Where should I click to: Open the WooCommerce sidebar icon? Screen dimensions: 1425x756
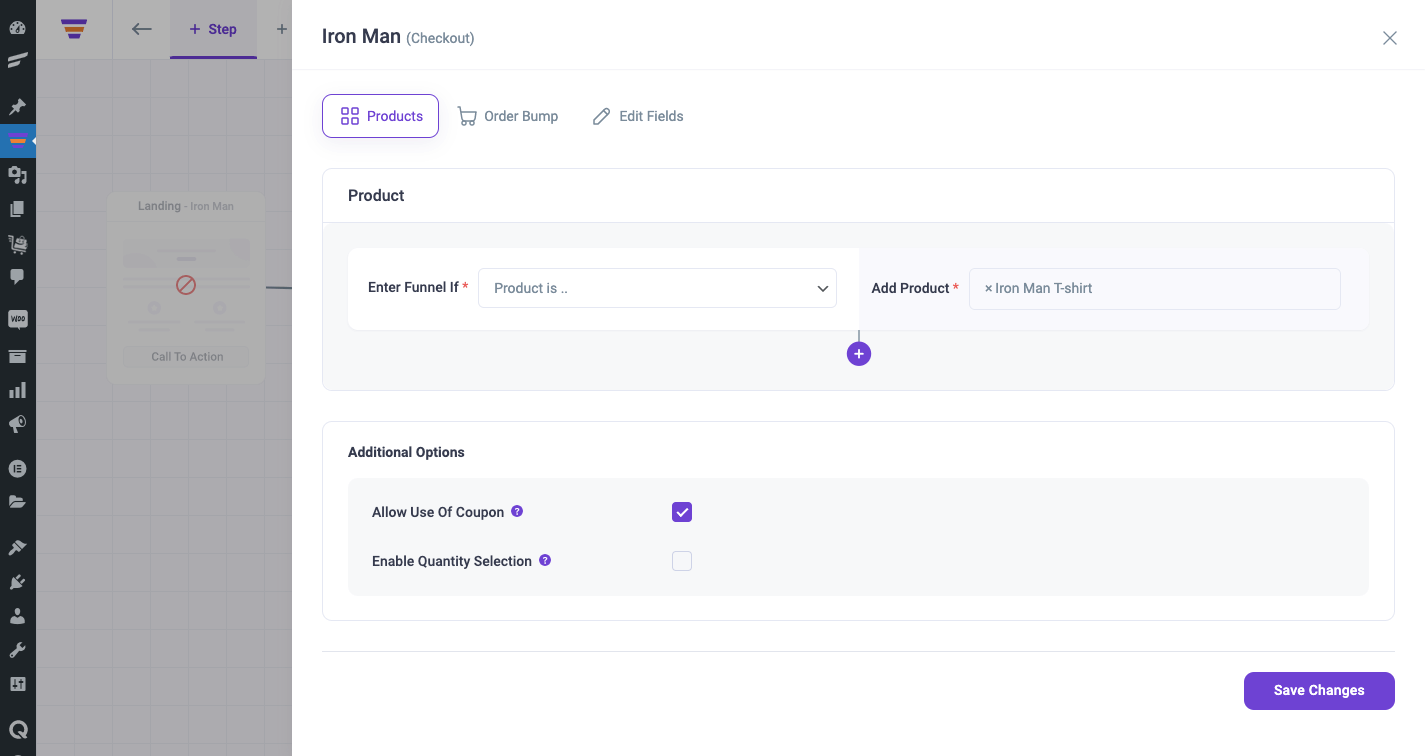(x=17, y=320)
